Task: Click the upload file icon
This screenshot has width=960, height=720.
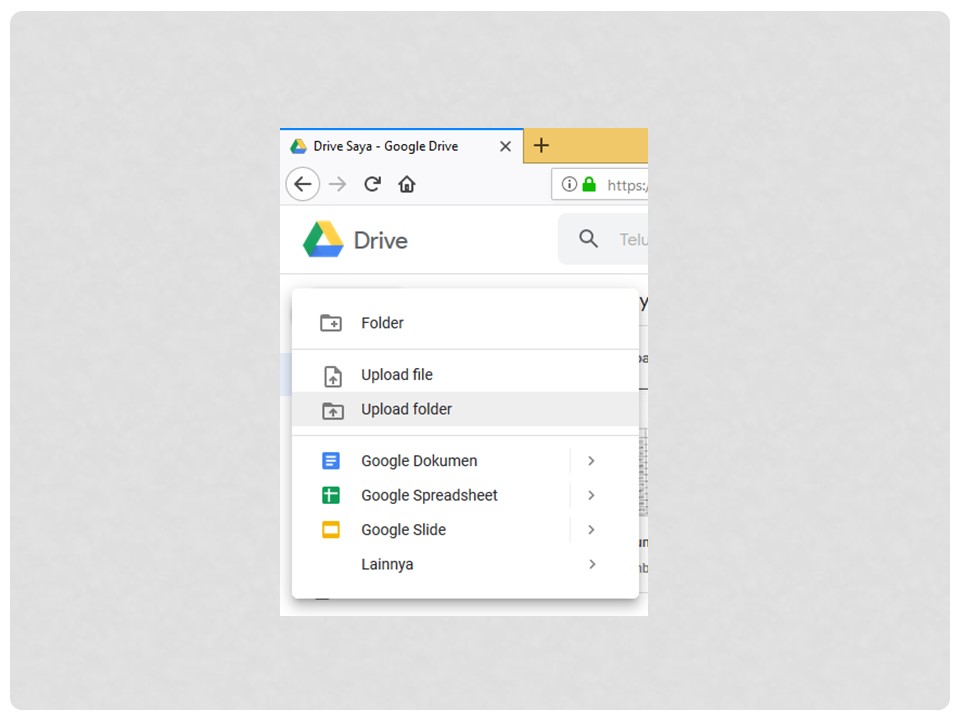Action: click(x=332, y=376)
